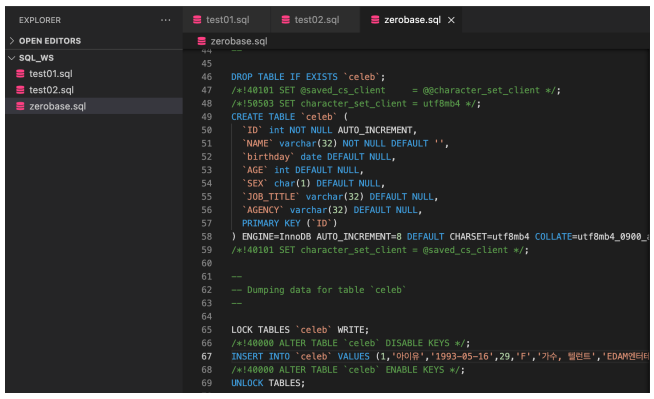The image size is (654, 399).
Task: Click the SET @saved_cs_client comment line 47
Action: click(x=395, y=90)
